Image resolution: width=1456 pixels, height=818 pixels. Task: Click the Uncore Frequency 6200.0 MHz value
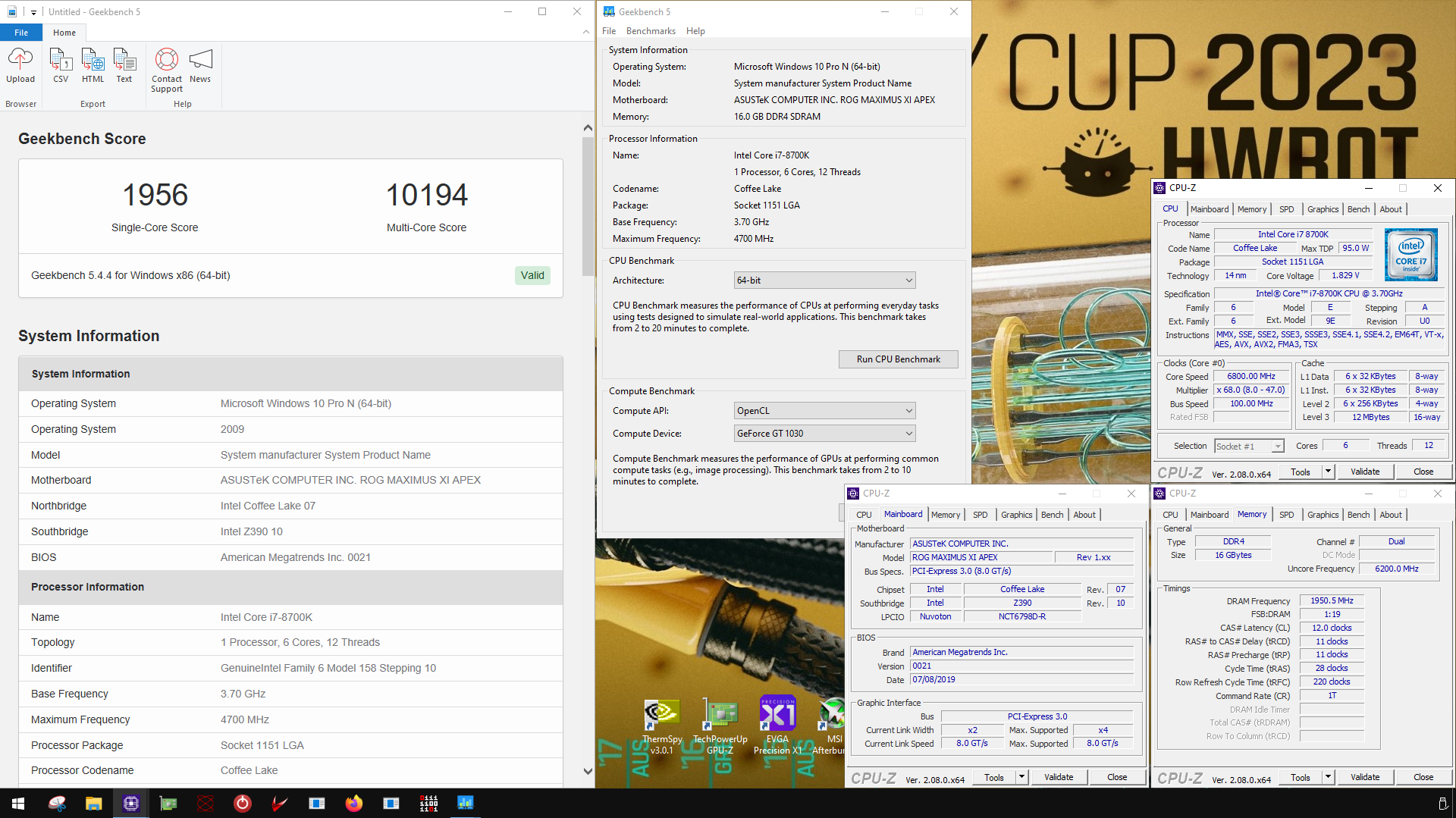1396,569
